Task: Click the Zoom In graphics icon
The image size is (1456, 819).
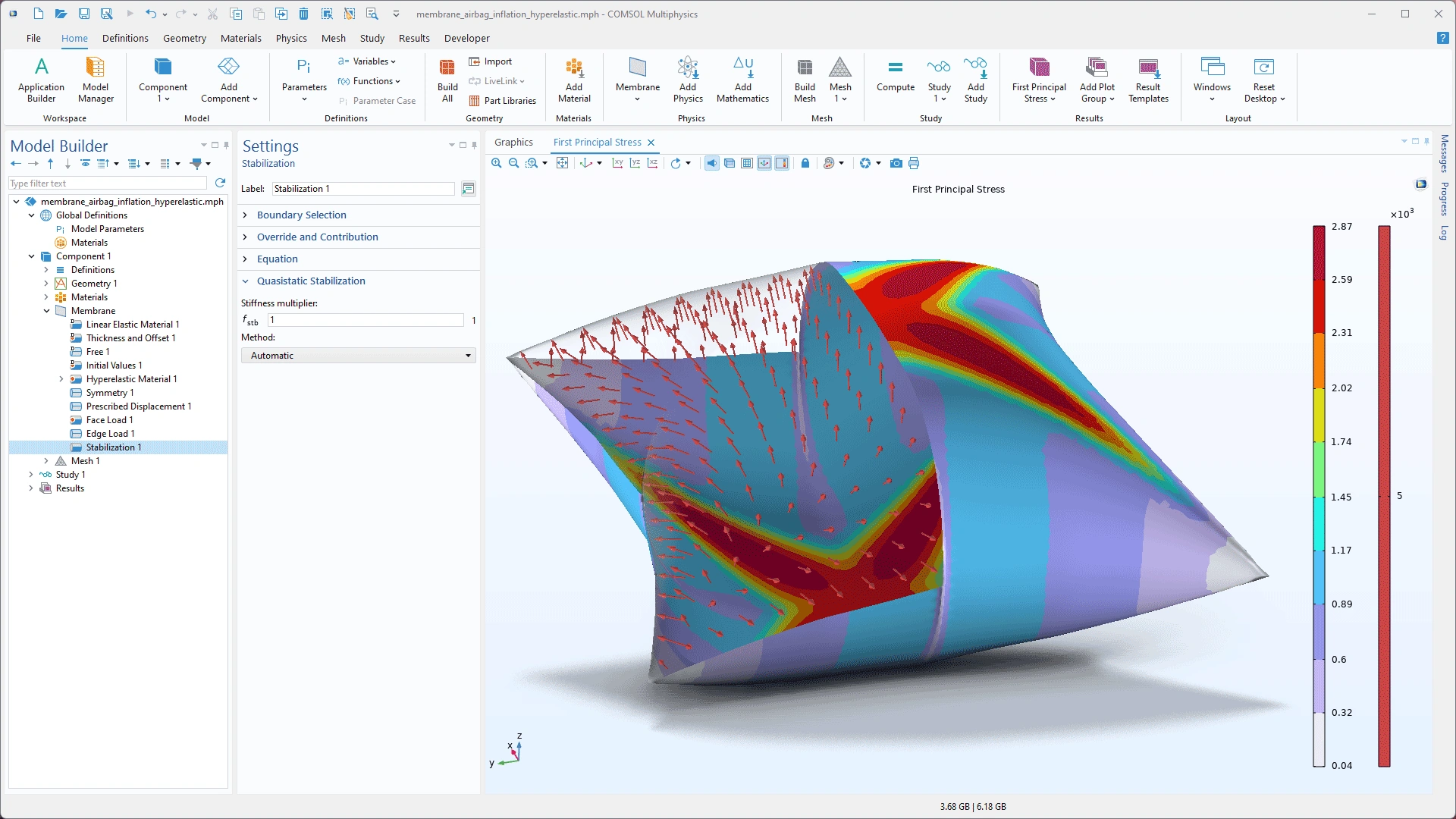Action: coord(497,163)
